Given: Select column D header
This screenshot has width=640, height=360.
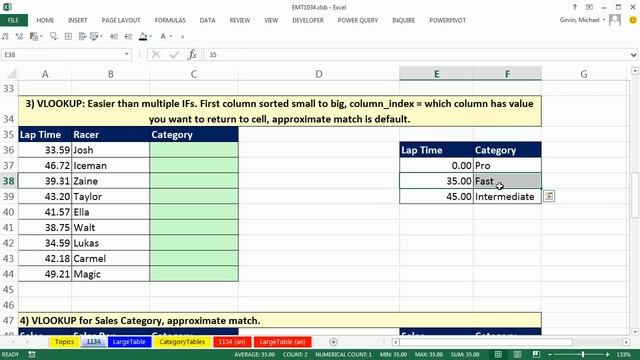Looking at the screenshot, I should click(319, 74).
